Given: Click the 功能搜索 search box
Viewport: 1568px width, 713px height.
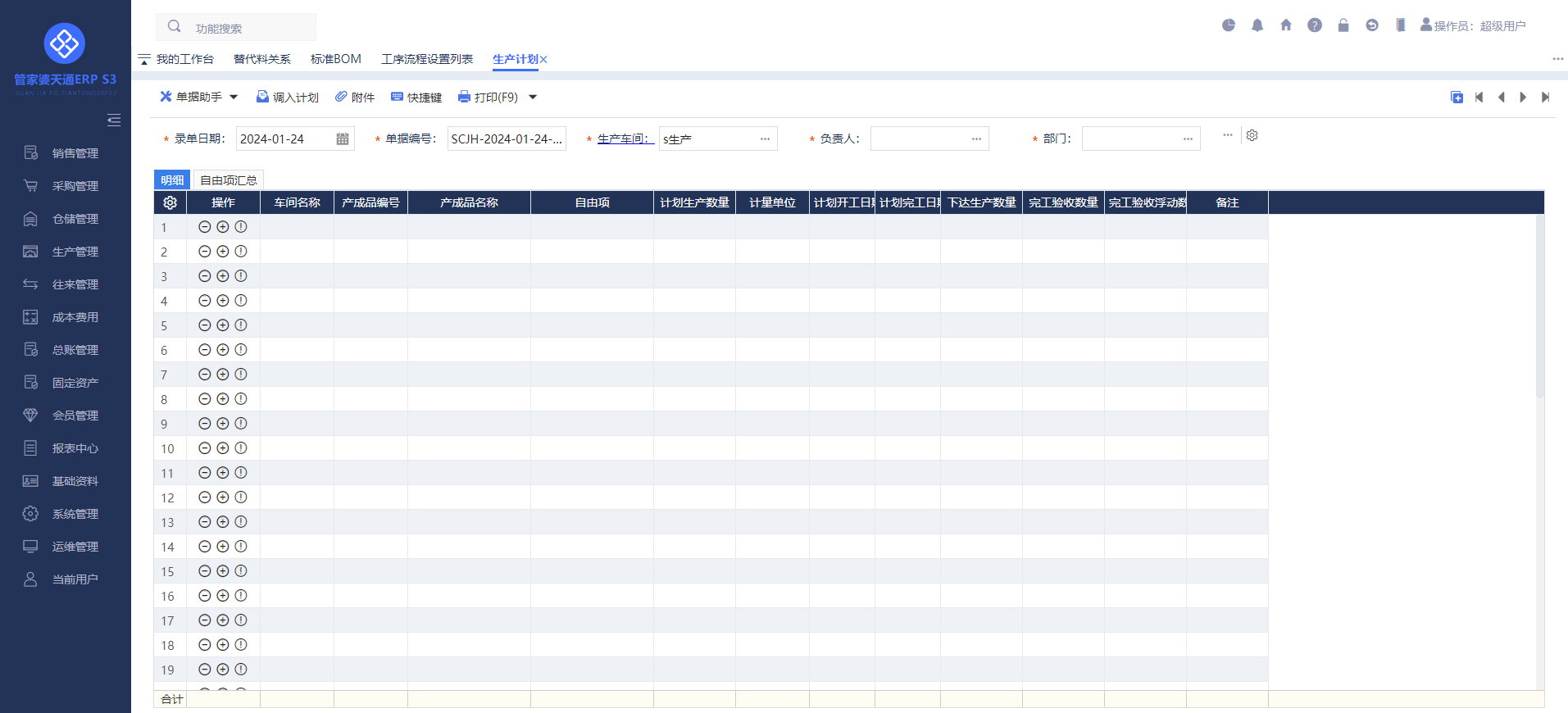Looking at the screenshot, I should (236, 27).
